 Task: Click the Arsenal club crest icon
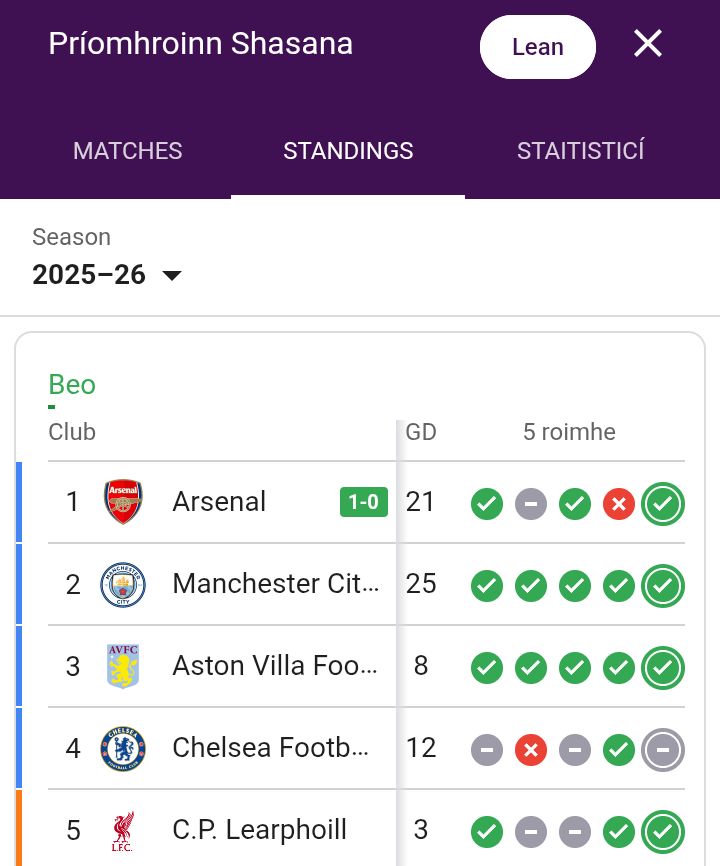[x=123, y=502]
